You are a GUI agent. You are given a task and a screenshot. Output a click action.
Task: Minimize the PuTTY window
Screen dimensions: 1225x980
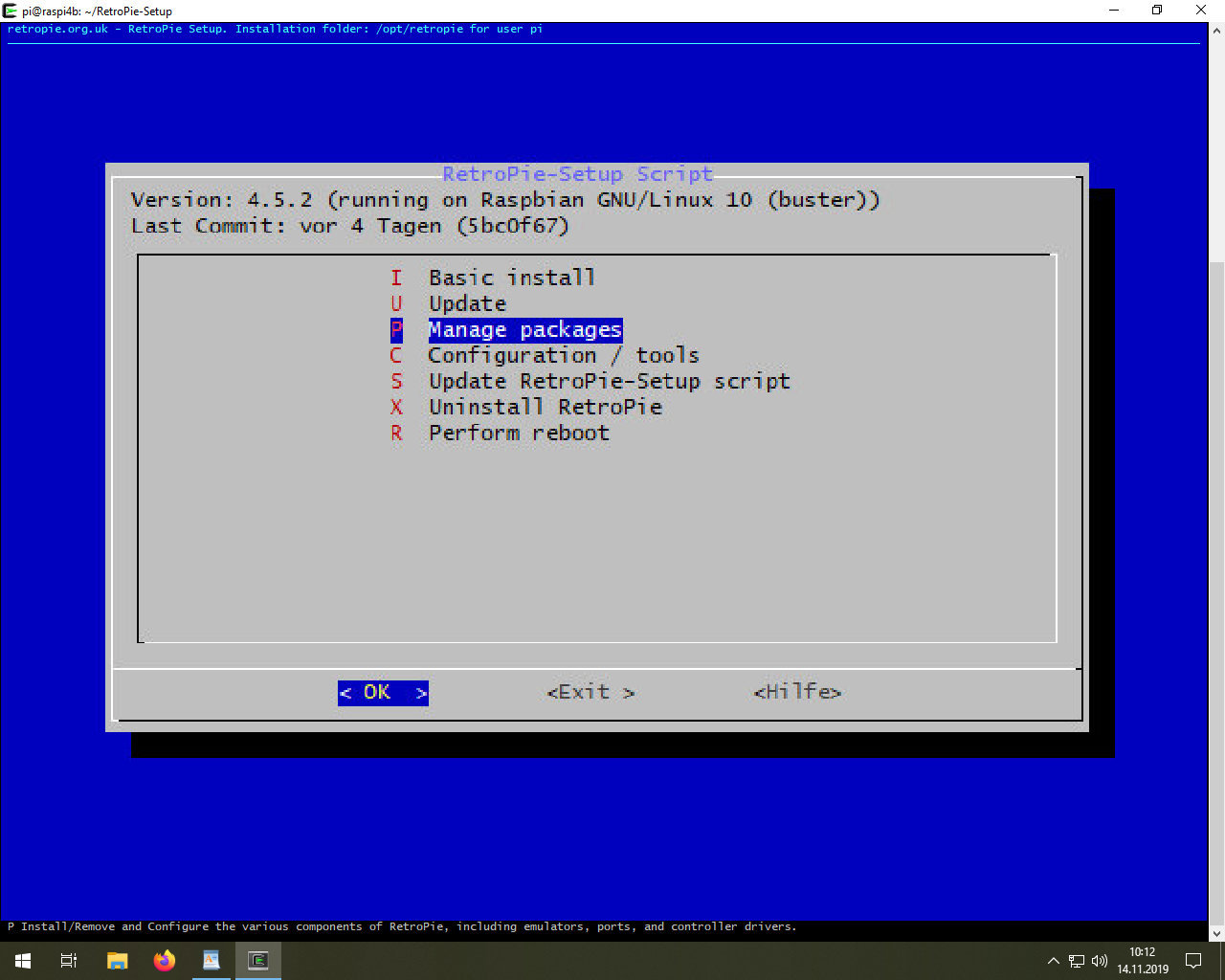[x=1115, y=11]
